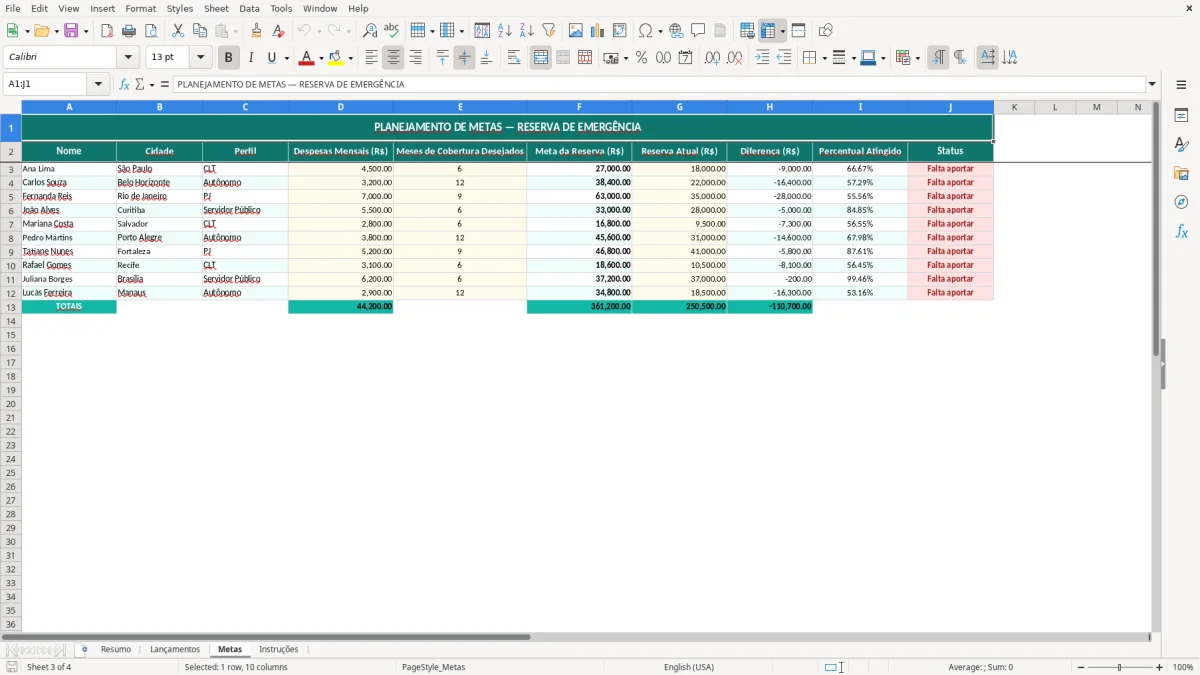This screenshot has height=675, width=1200.
Task: Apply the red font color swatch
Action: (x=306, y=58)
